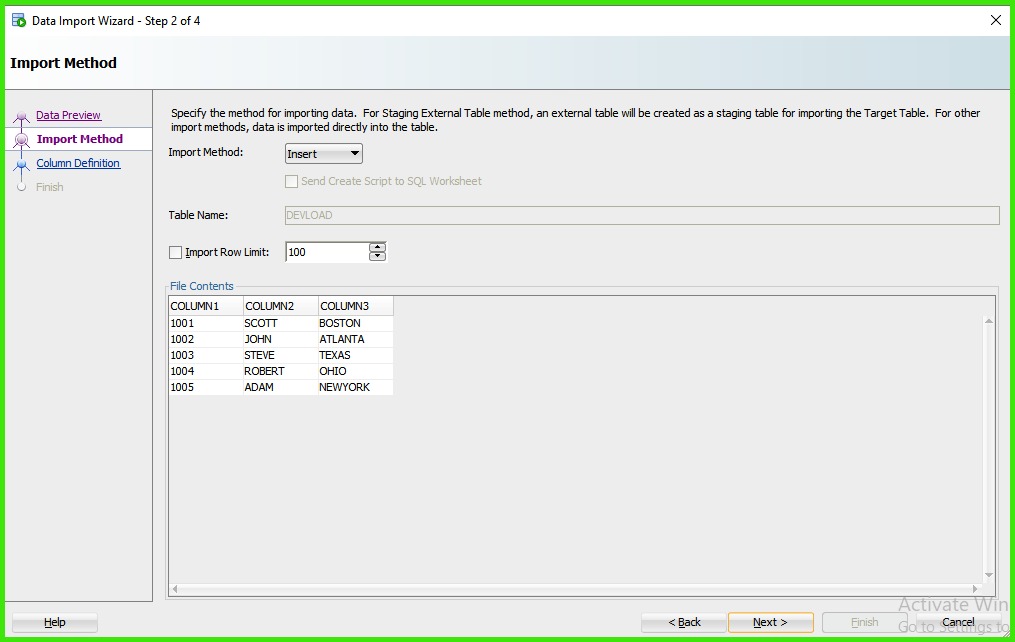Click the Help button
Viewport: 1015px width, 642px height.
(x=55, y=622)
